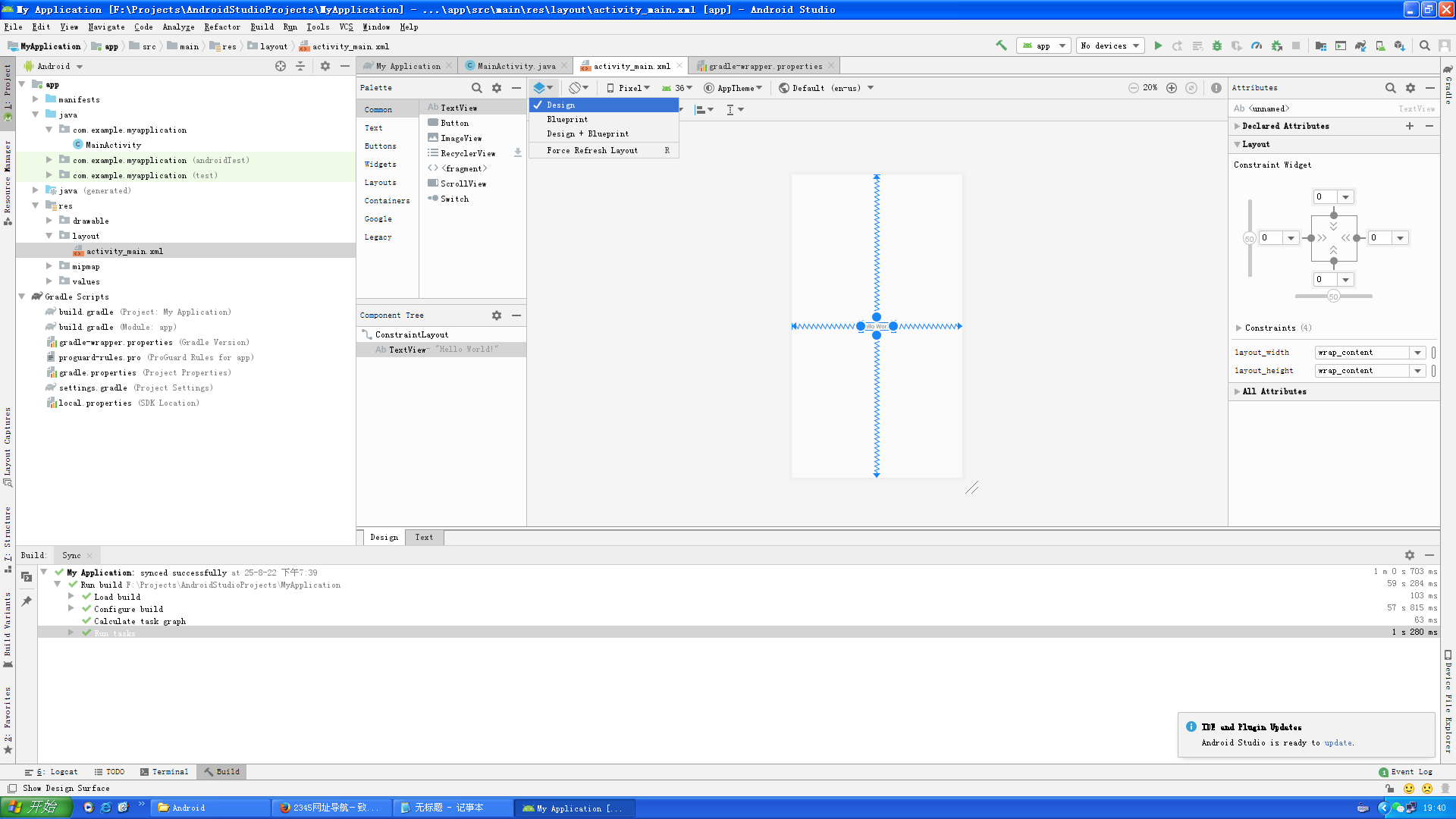1456x819 pixels.
Task: Click Search Everywhere magnifier in main toolbar
Action: 1425,45
